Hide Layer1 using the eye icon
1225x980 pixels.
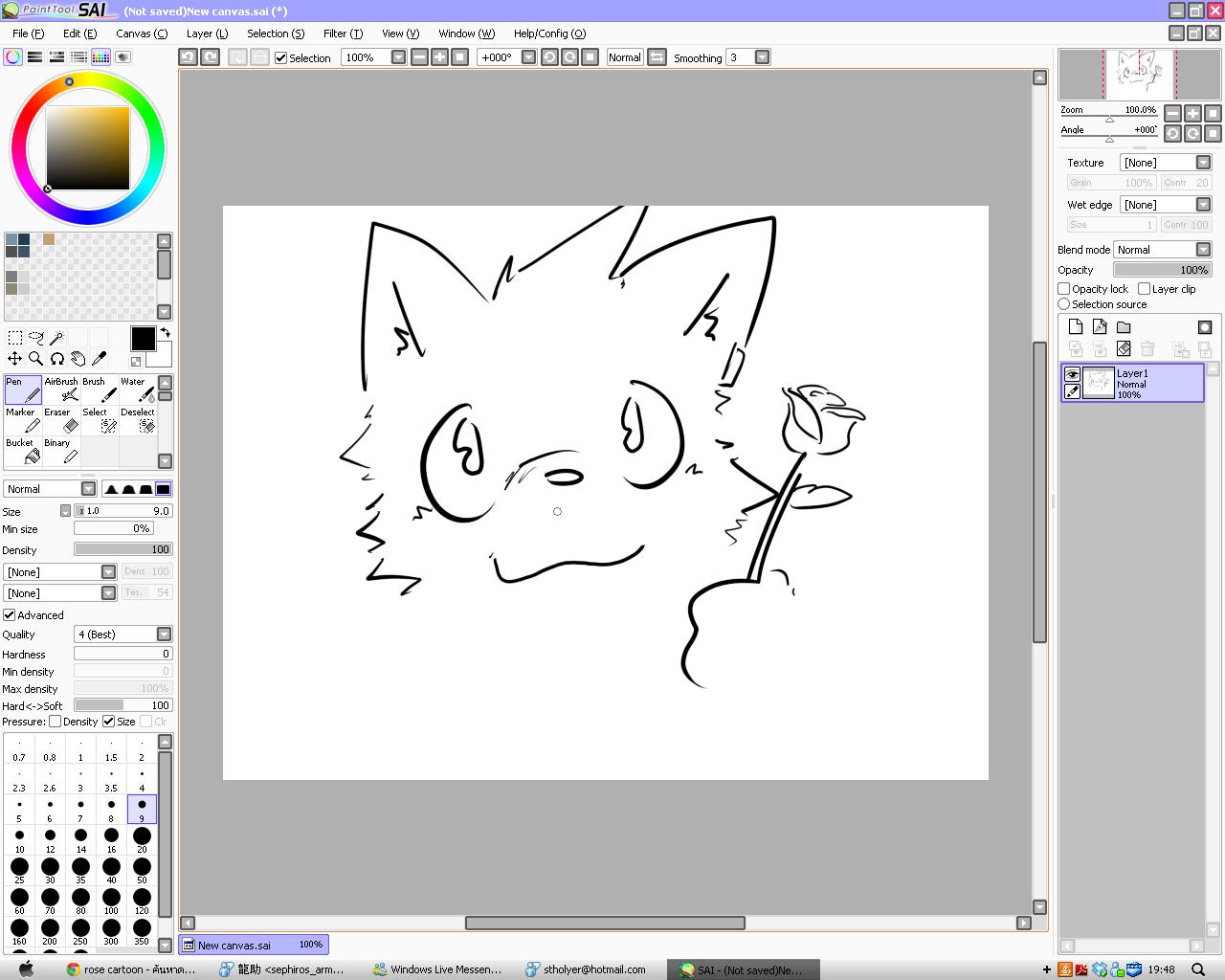(1072, 374)
